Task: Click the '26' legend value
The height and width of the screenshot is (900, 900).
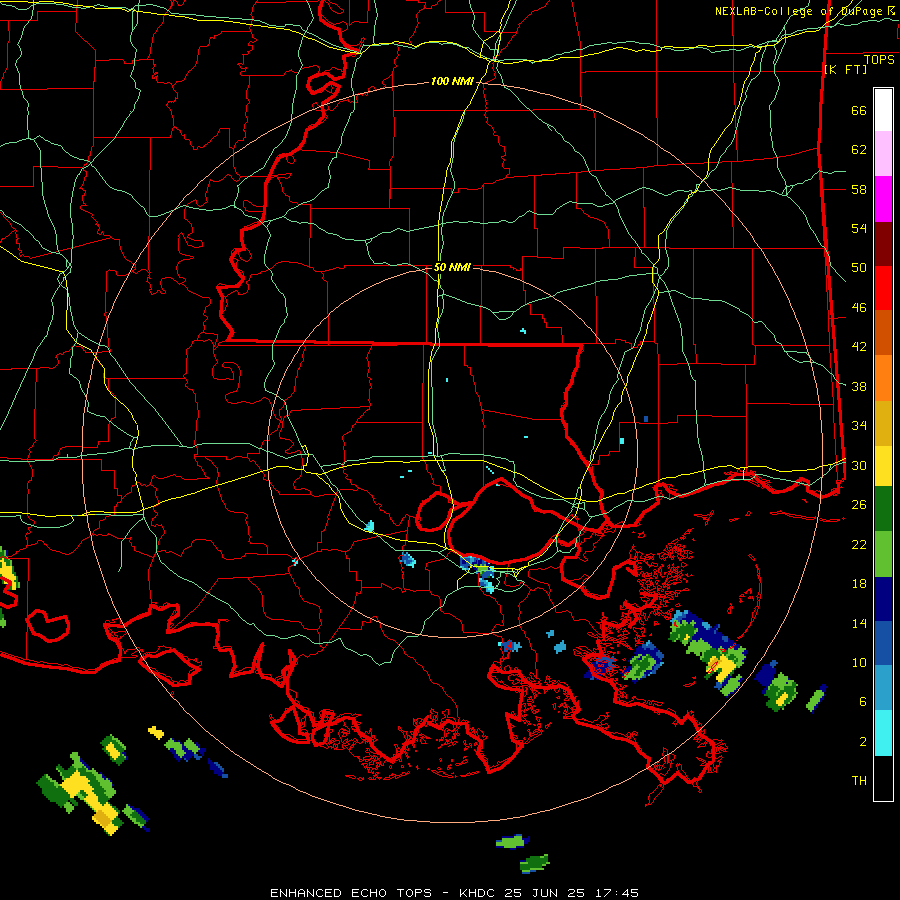Action: tap(859, 505)
